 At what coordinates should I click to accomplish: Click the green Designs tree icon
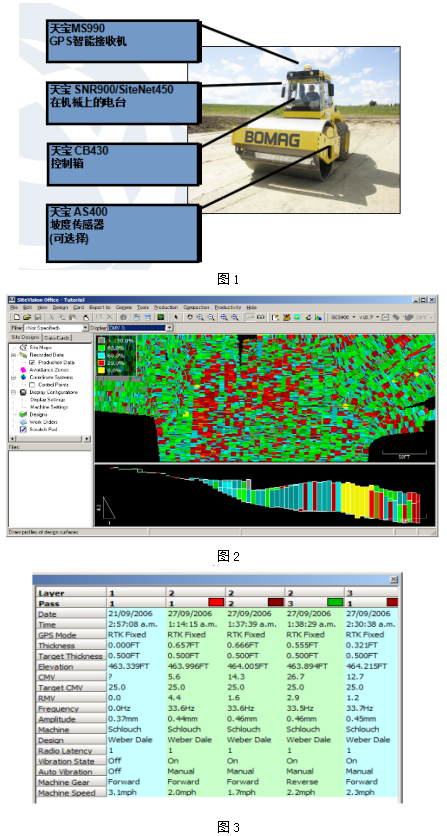point(23,414)
